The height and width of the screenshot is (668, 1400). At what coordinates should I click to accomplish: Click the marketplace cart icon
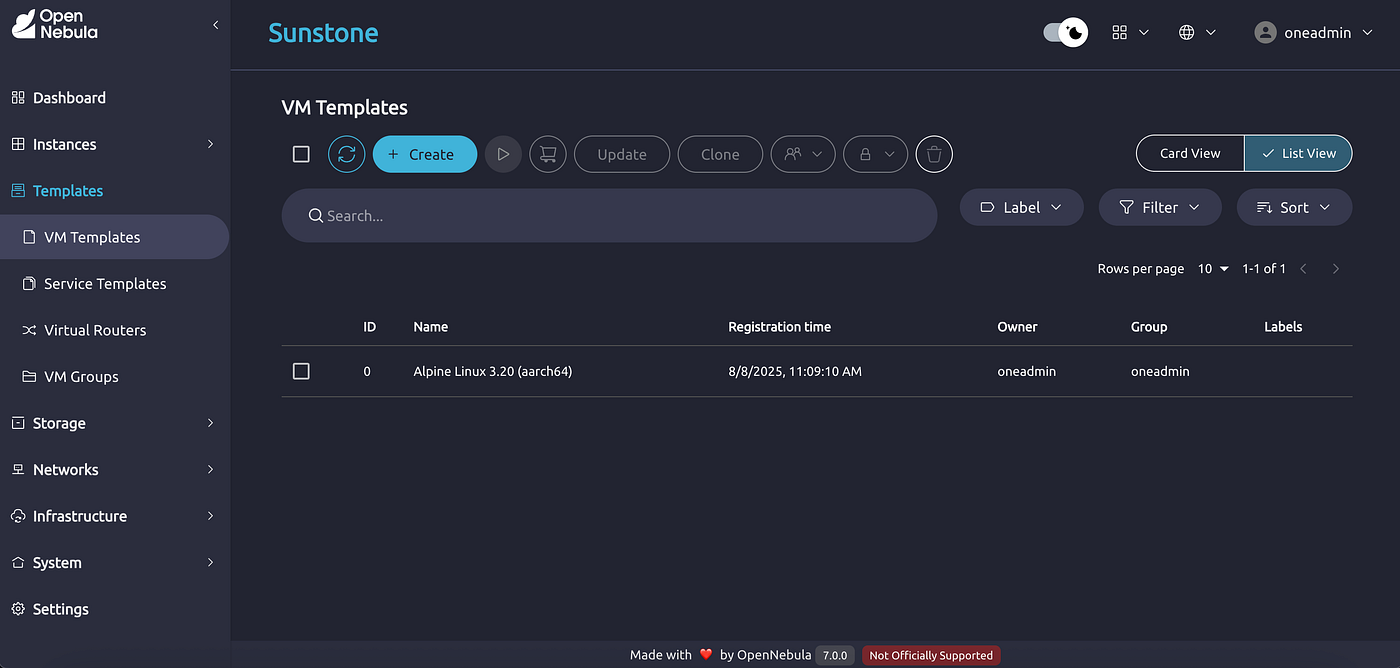pyautogui.click(x=548, y=154)
